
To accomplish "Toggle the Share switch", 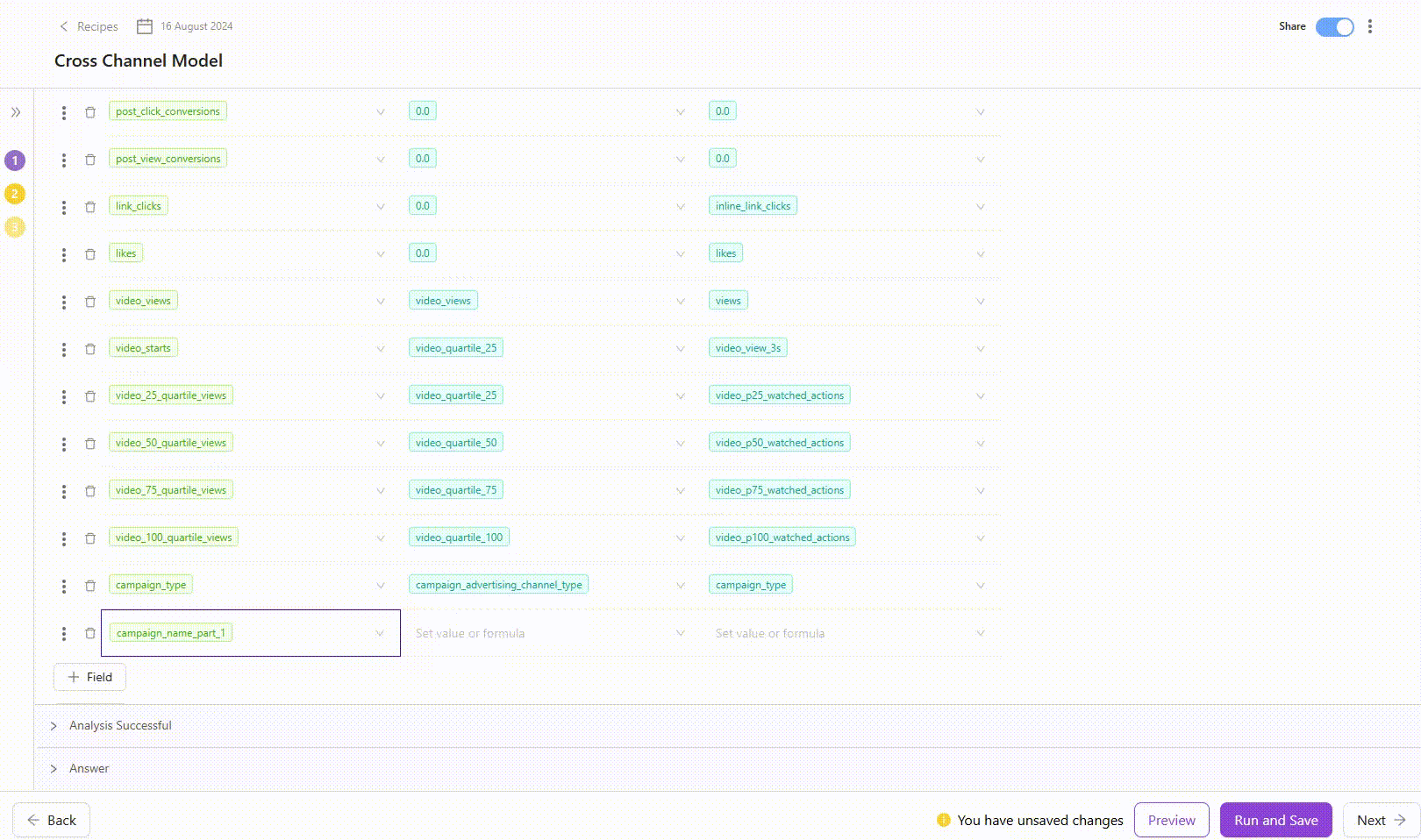I will 1335,27.
